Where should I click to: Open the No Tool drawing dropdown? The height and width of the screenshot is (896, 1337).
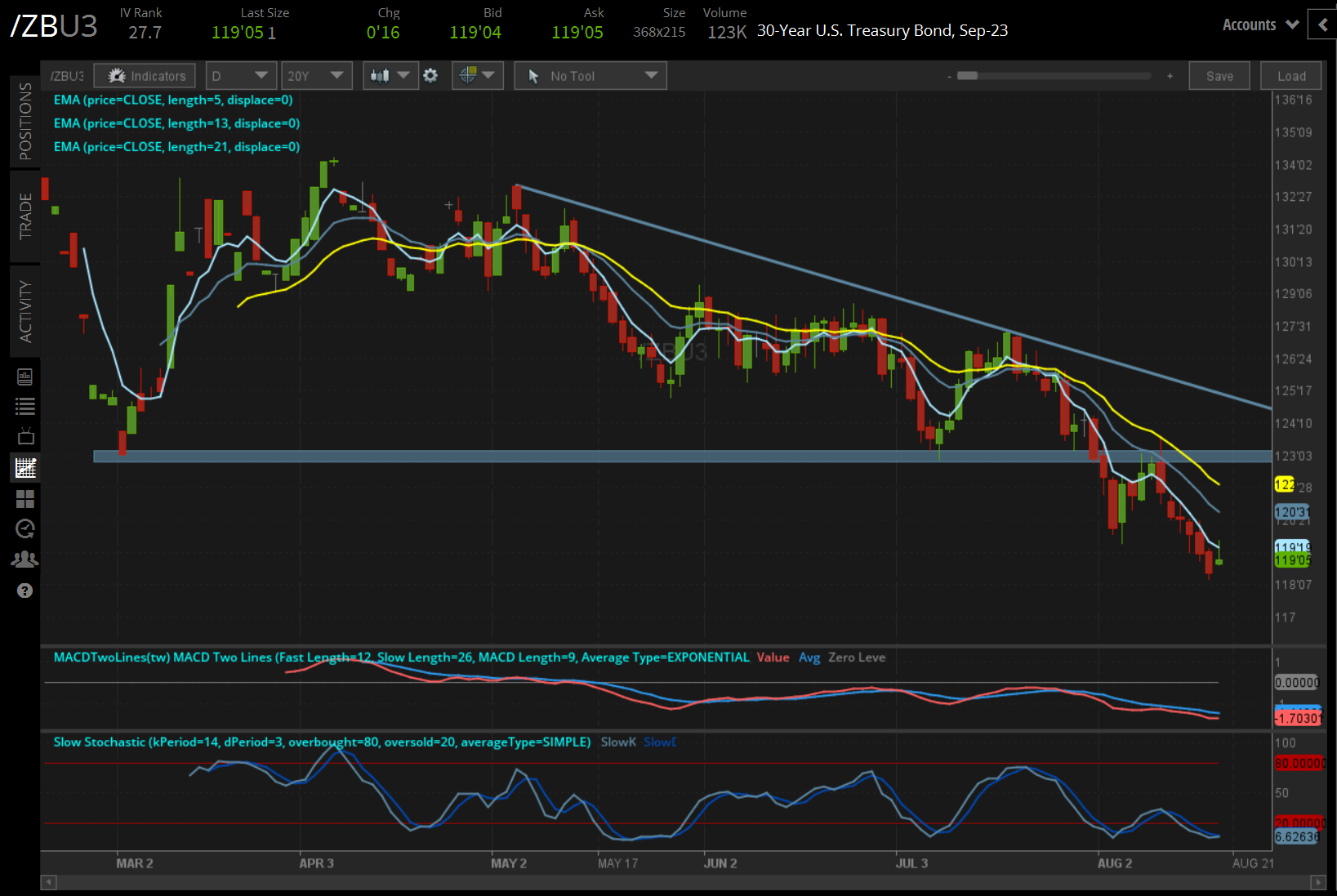pos(591,76)
